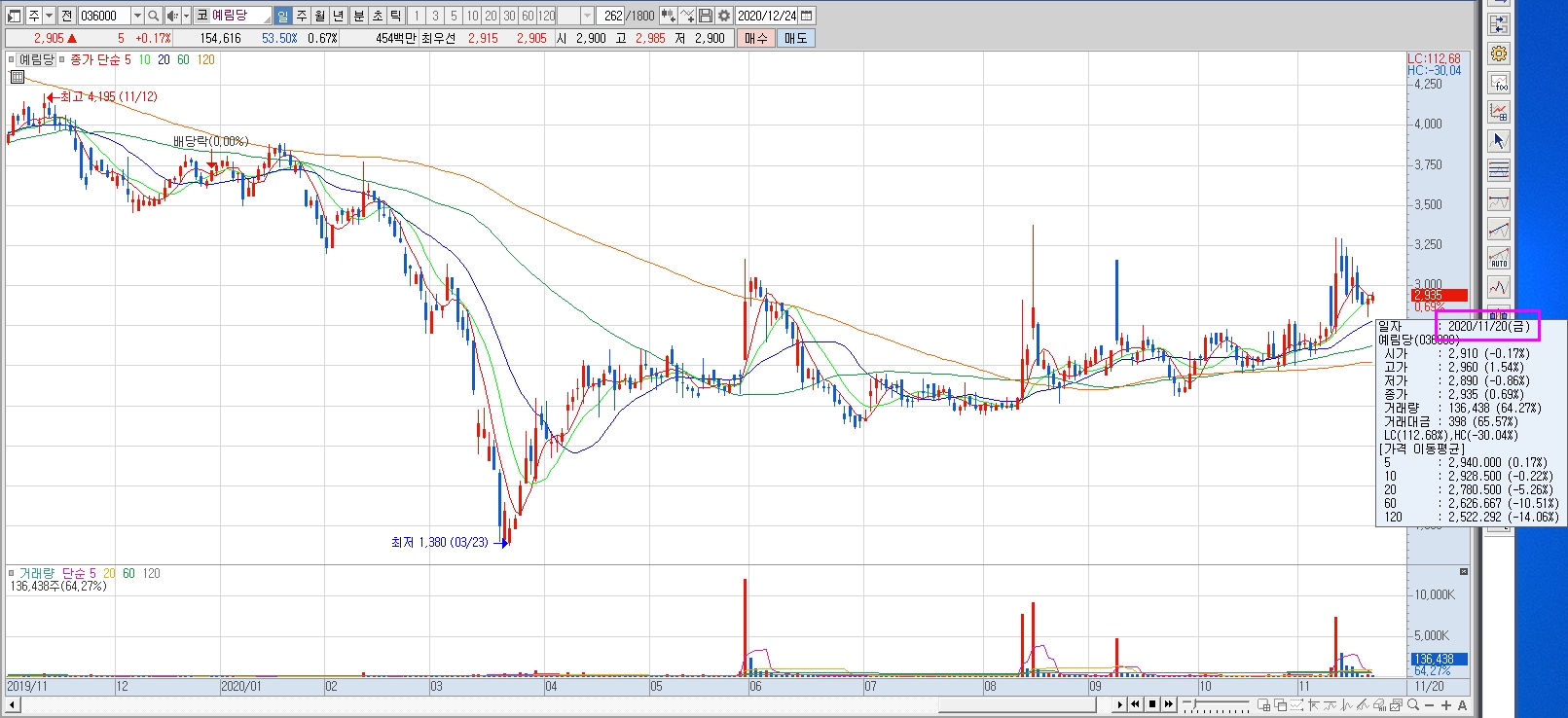Open the 주 market type dropdown arrow
Screen dimensions: 1568x718
pyautogui.click(x=49, y=16)
